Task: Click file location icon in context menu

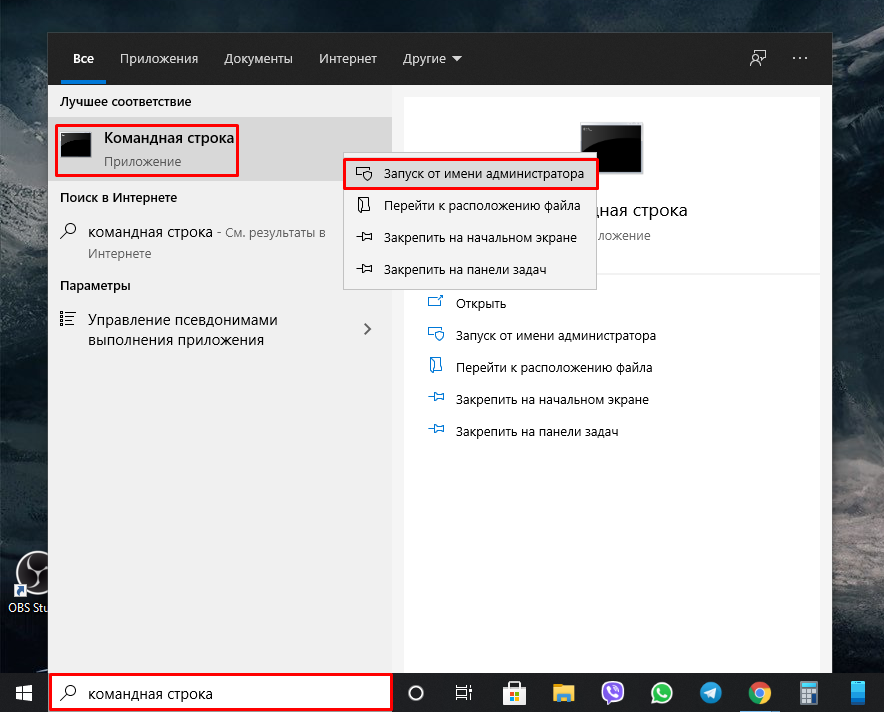Action: click(x=364, y=205)
